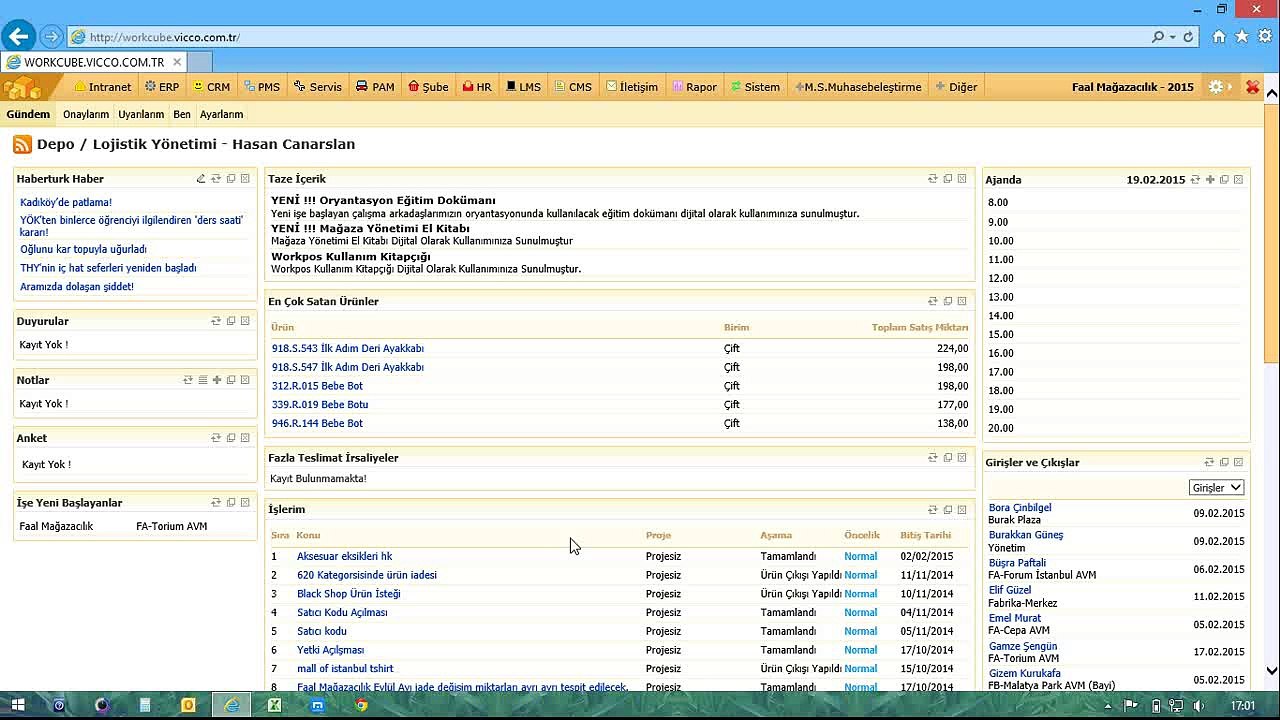The image size is (1280, 720).
Task: Open the ERP menu
Action: (x=162, y=87)
